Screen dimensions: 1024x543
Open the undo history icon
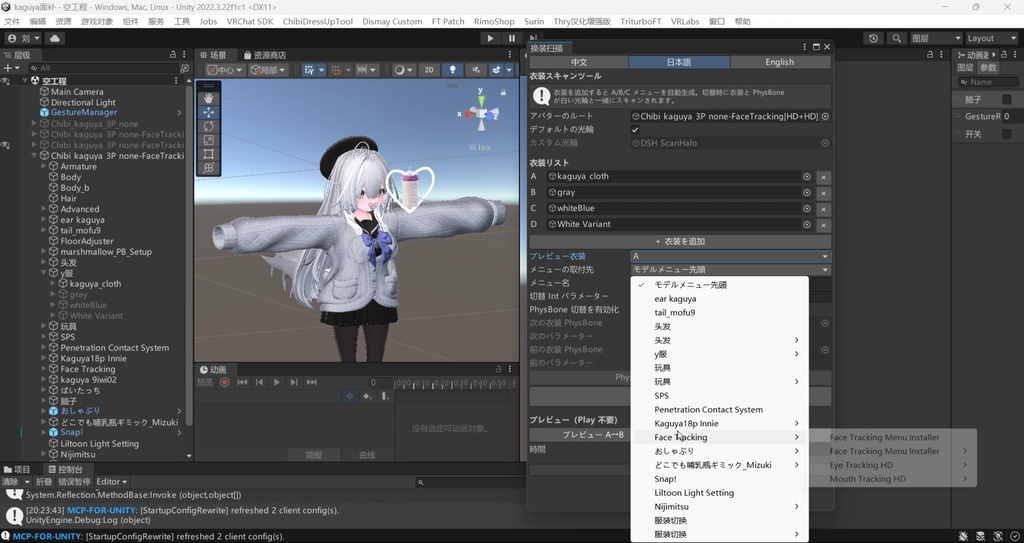point(873,39)
